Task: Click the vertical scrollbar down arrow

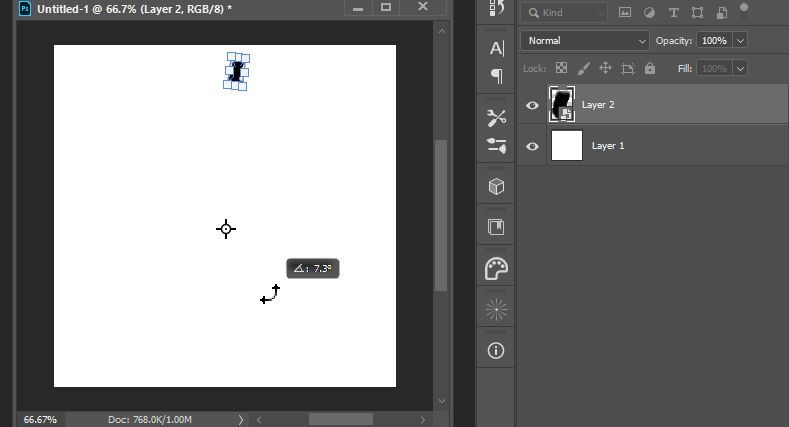Action: coord(441,401)
